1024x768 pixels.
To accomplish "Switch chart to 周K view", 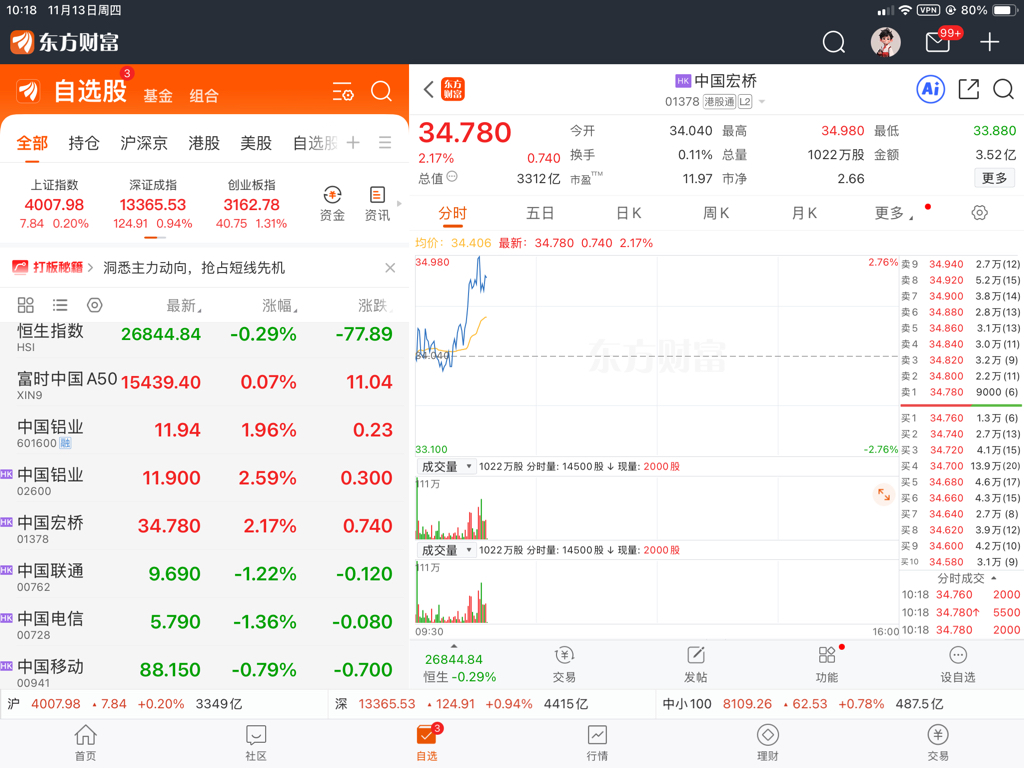I will point(716,213).
